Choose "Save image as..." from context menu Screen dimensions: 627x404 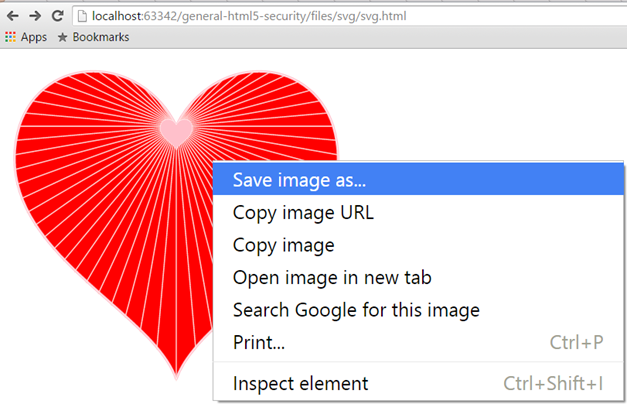(299, 181)
